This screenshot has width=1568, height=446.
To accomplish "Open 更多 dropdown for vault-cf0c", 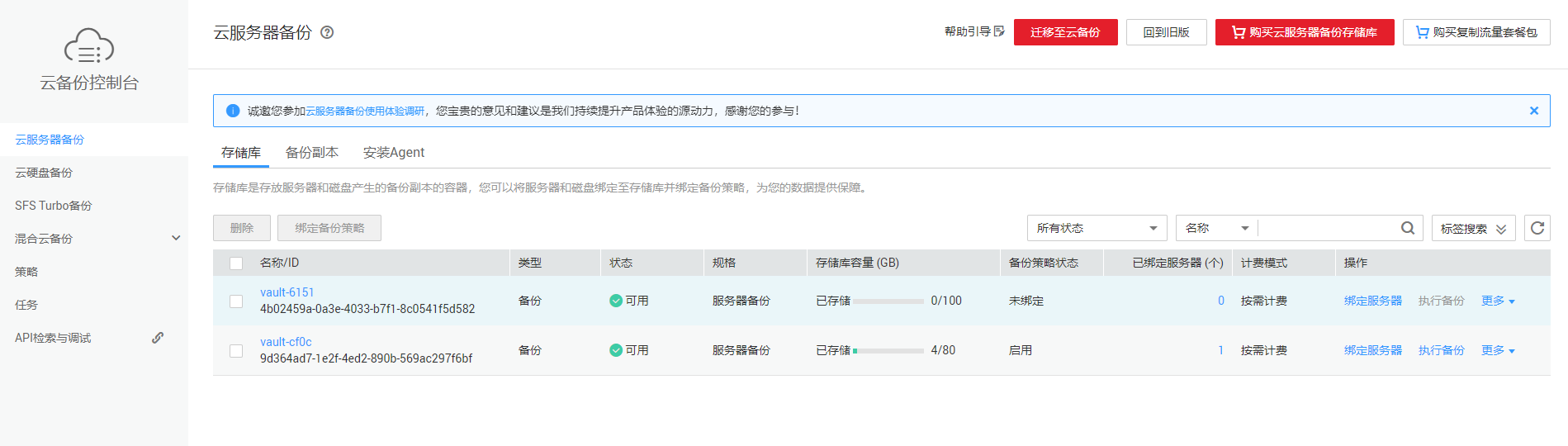I will [1498, 350].
